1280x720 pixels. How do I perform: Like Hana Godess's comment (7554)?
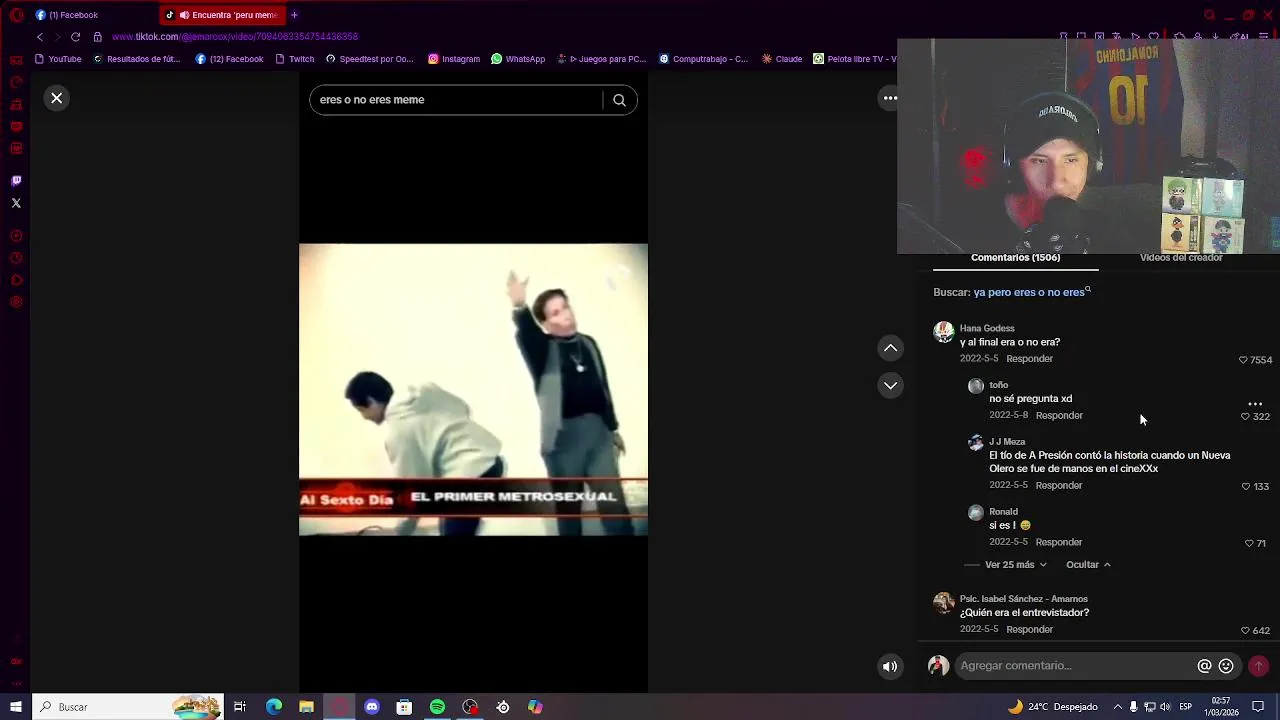[1243, 360]
